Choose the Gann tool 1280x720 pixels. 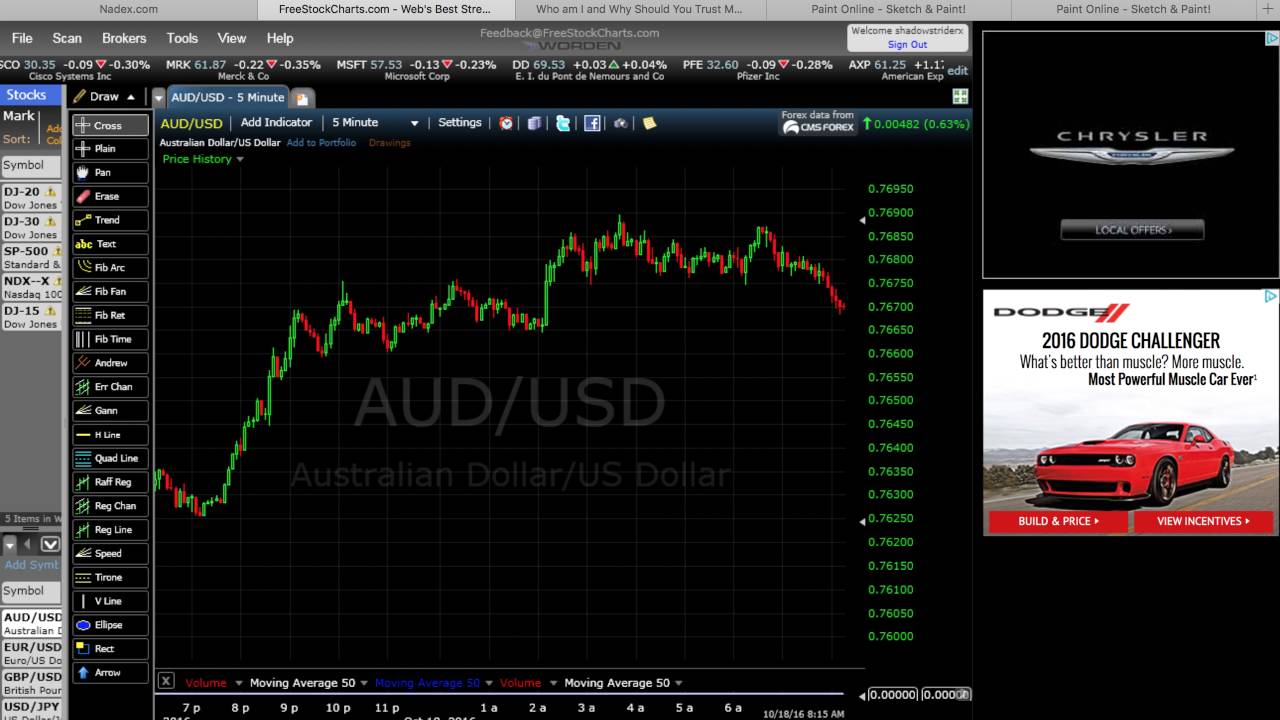point(110,411)
